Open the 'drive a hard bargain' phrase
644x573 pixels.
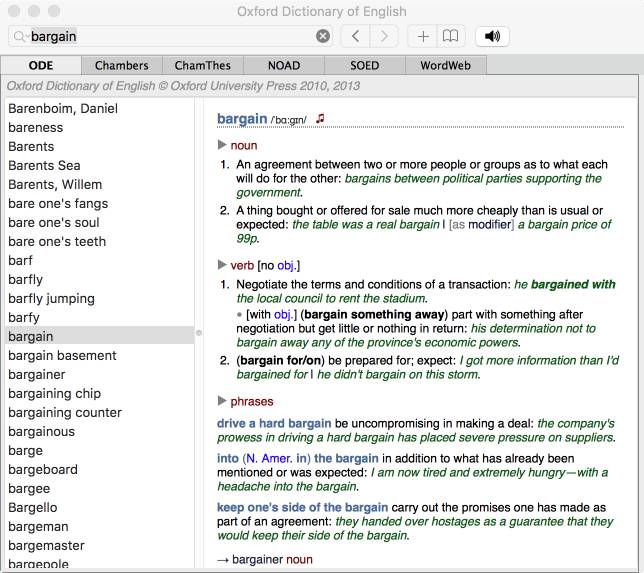point(274,423)
